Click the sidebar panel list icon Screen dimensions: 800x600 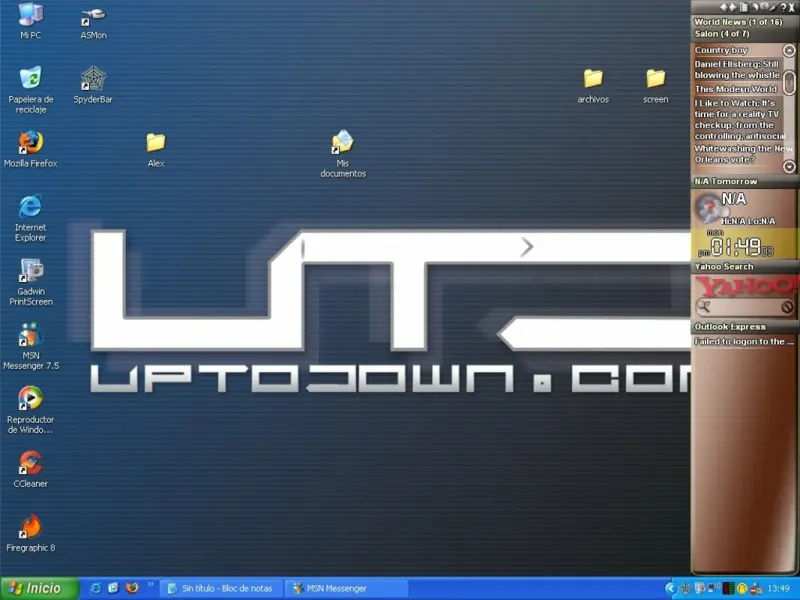(x=744, y=7)
